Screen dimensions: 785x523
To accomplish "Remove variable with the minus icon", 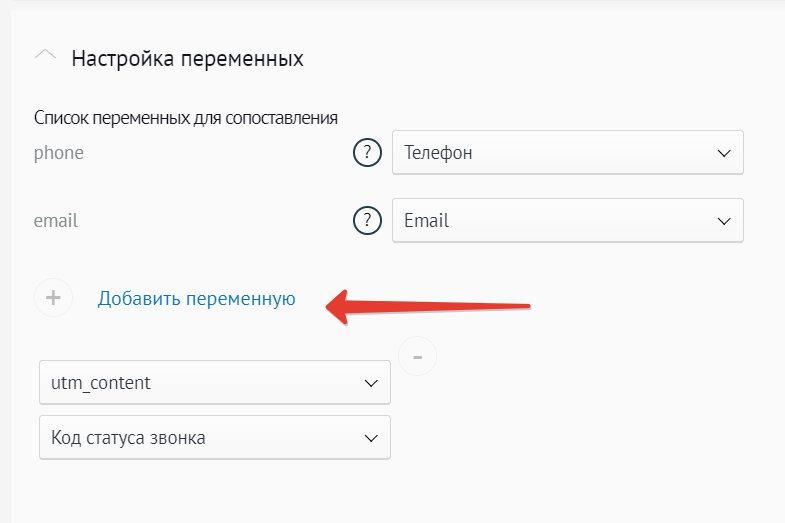I will pos(417,355).
